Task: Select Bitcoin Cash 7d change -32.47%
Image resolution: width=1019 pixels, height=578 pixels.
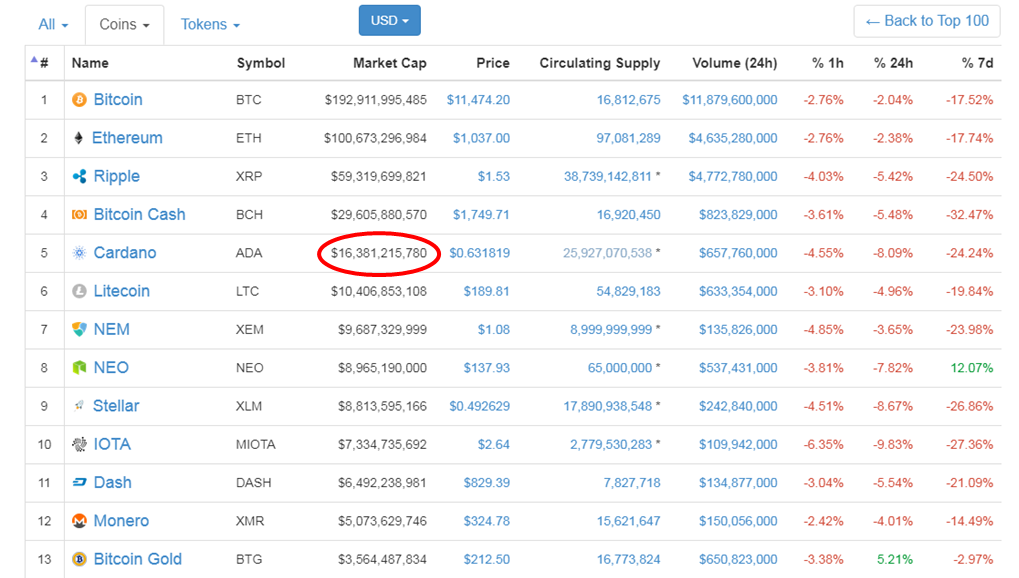Action: click(x=969, y=215)
